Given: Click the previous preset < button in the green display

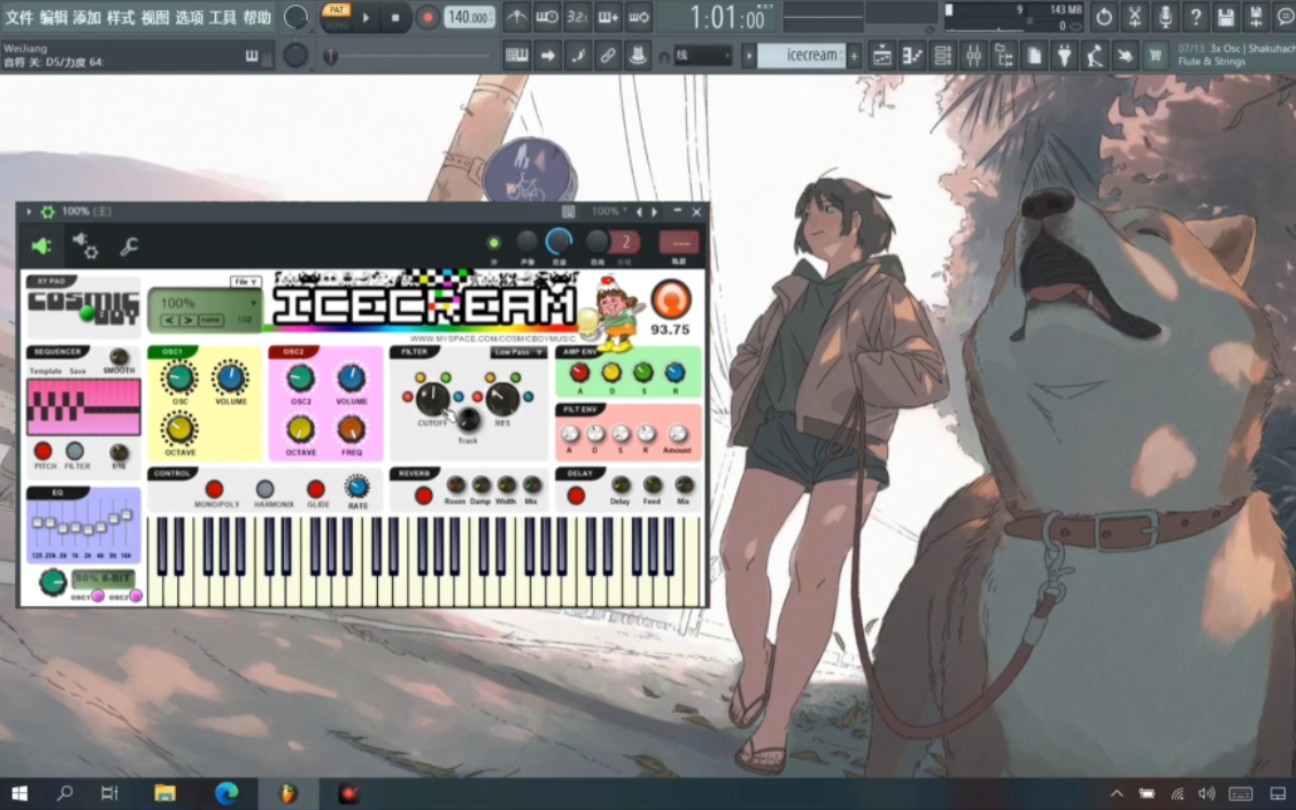Looking at the screenshot, I should point(169,320).
